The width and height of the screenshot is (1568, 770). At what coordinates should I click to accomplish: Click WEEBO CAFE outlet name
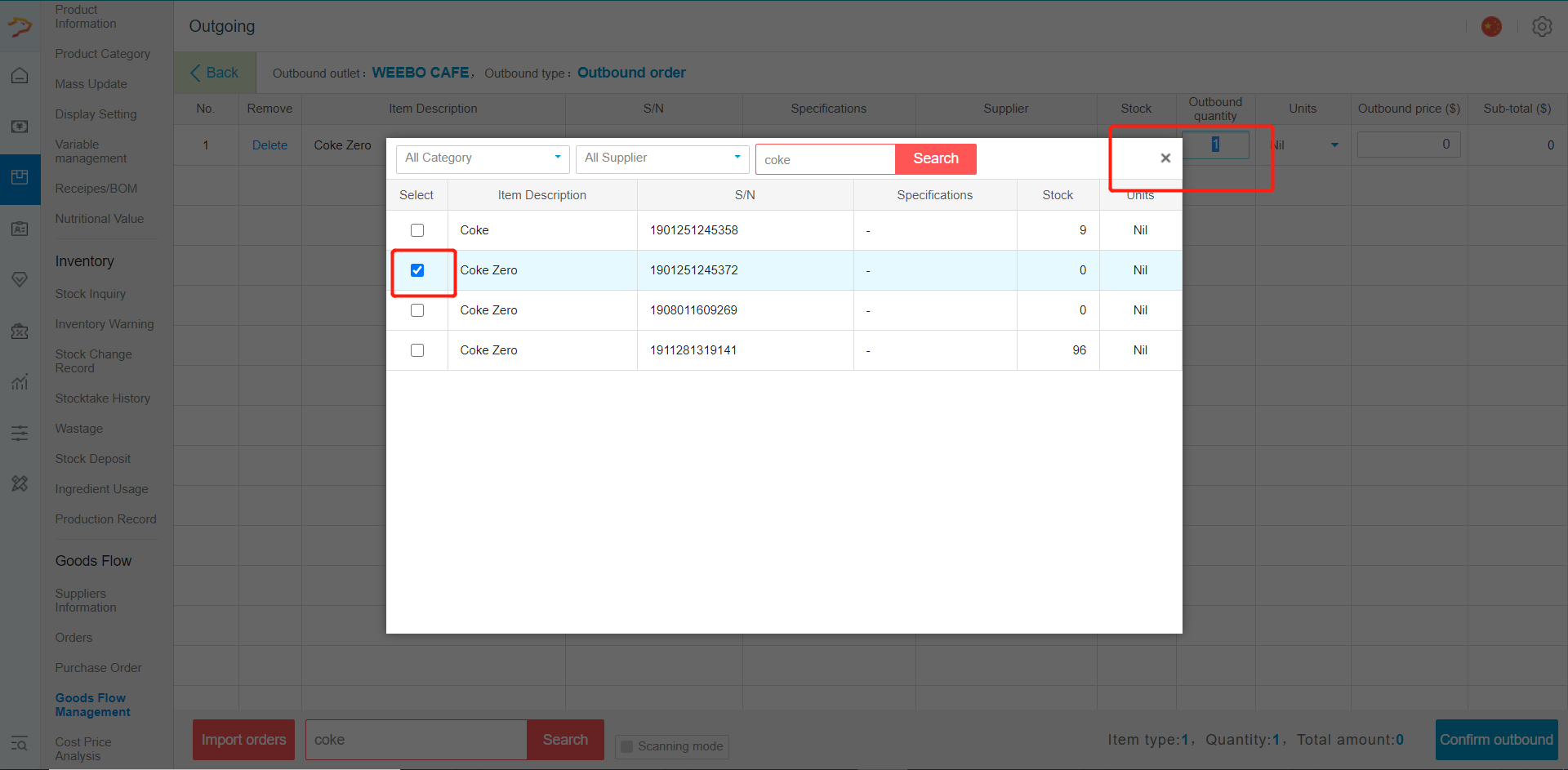[421, 73]
